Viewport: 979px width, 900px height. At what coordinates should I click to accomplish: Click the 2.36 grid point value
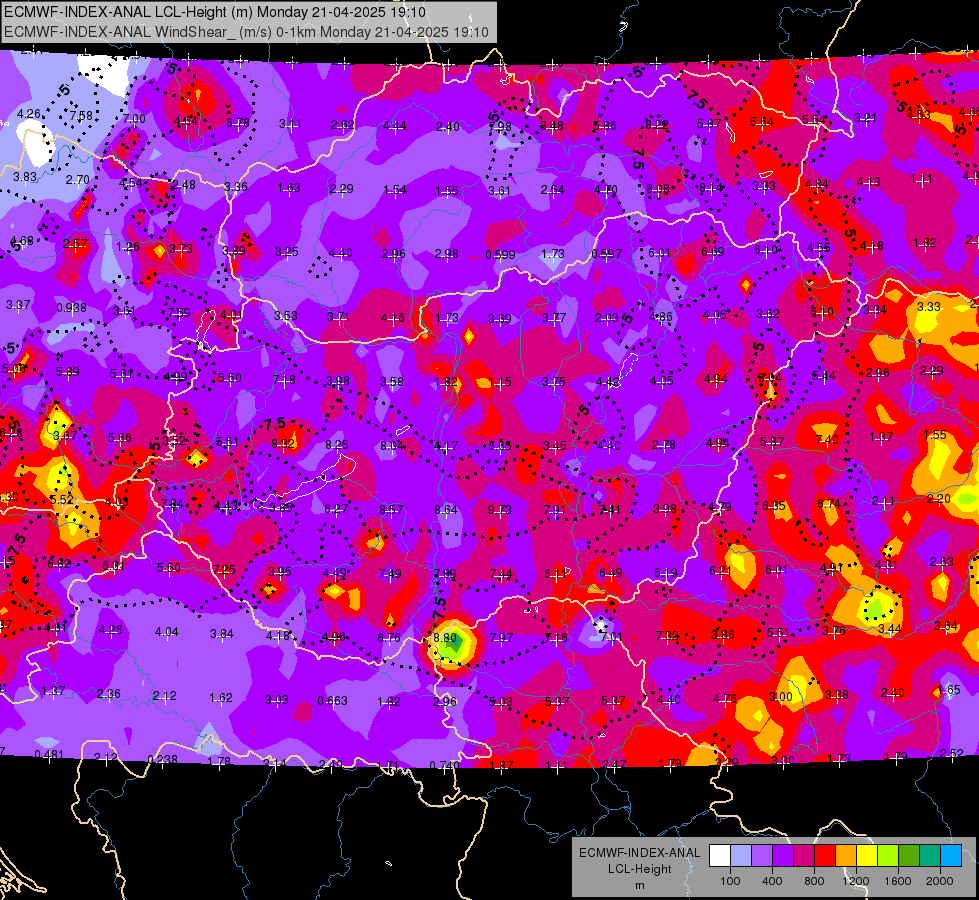[109, 694]
